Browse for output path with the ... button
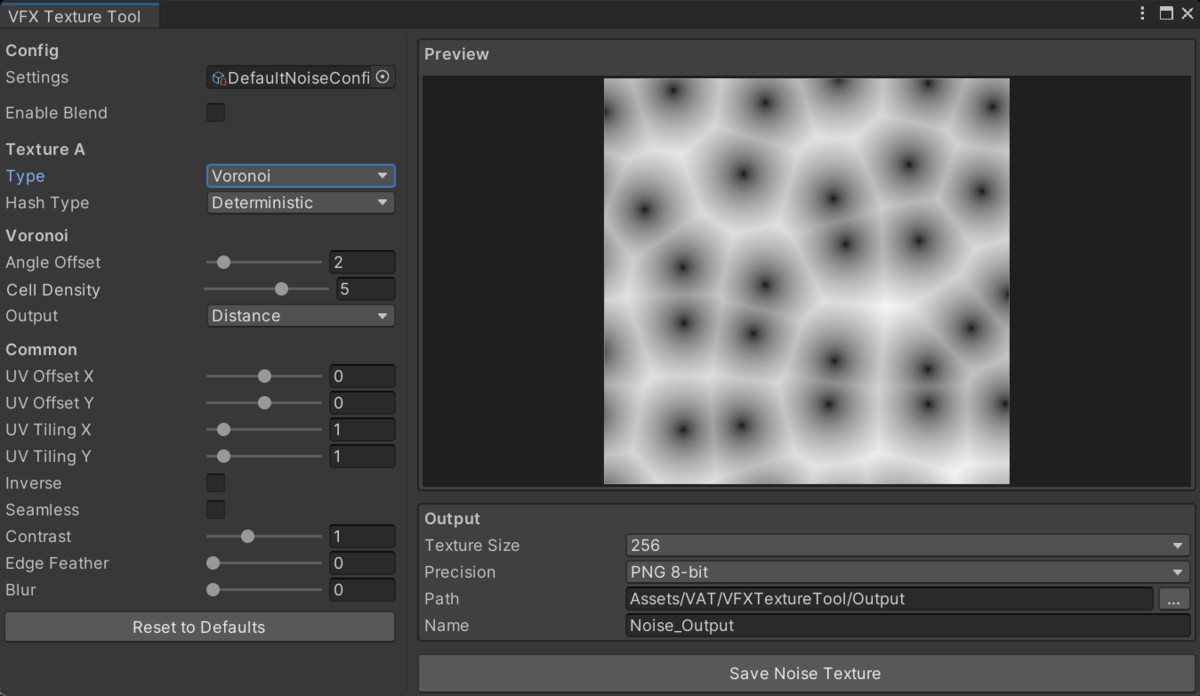This screenshot has height=696, width=1200. tap(1174, 599)
